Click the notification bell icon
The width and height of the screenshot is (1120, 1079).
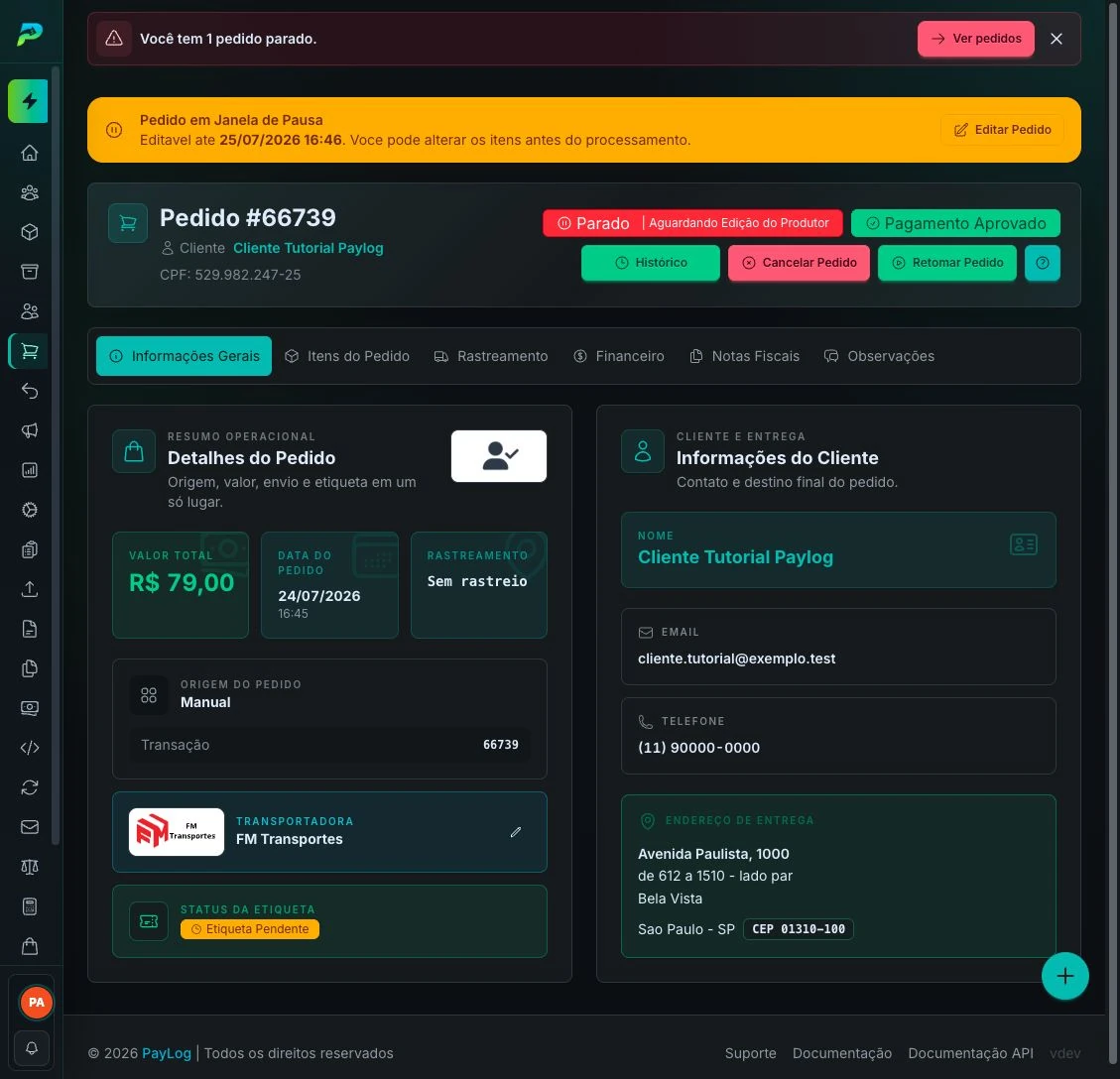(32, 1048)
